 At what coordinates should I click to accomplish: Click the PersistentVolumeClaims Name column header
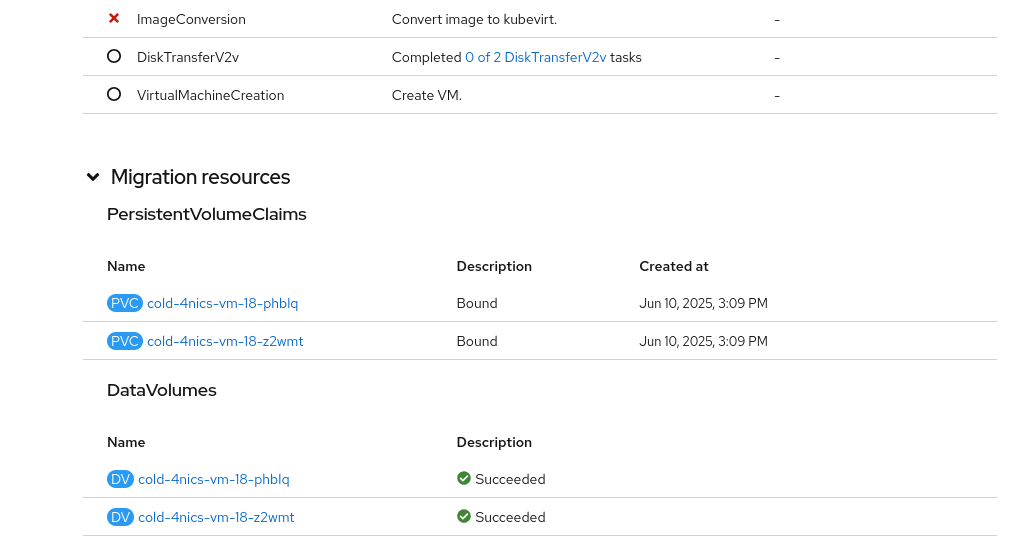pos(126,266)
